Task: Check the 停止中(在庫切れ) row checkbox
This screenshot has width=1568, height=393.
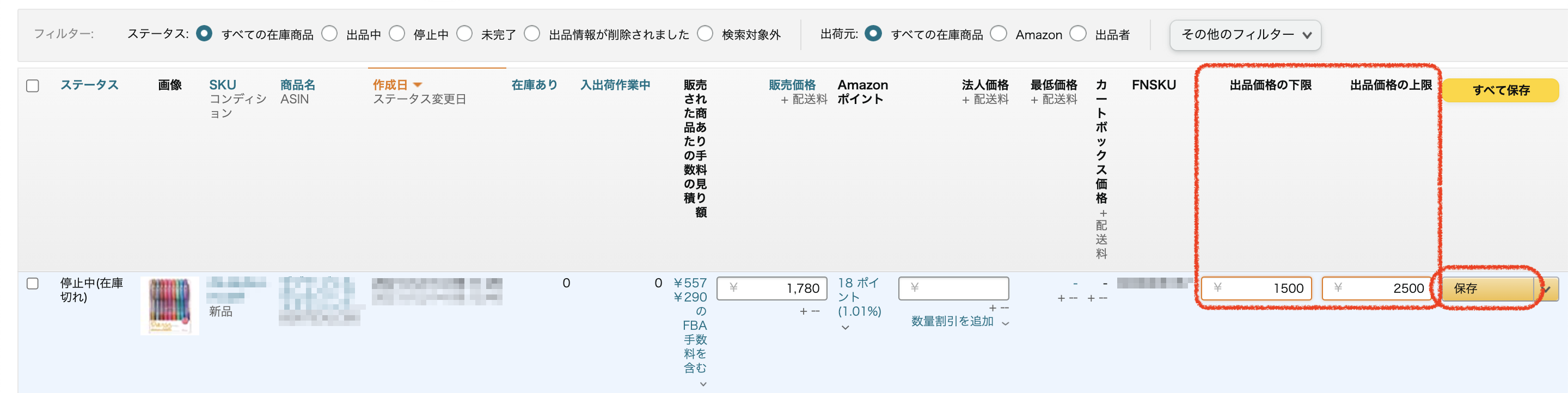Action: (x=33, y=284)
